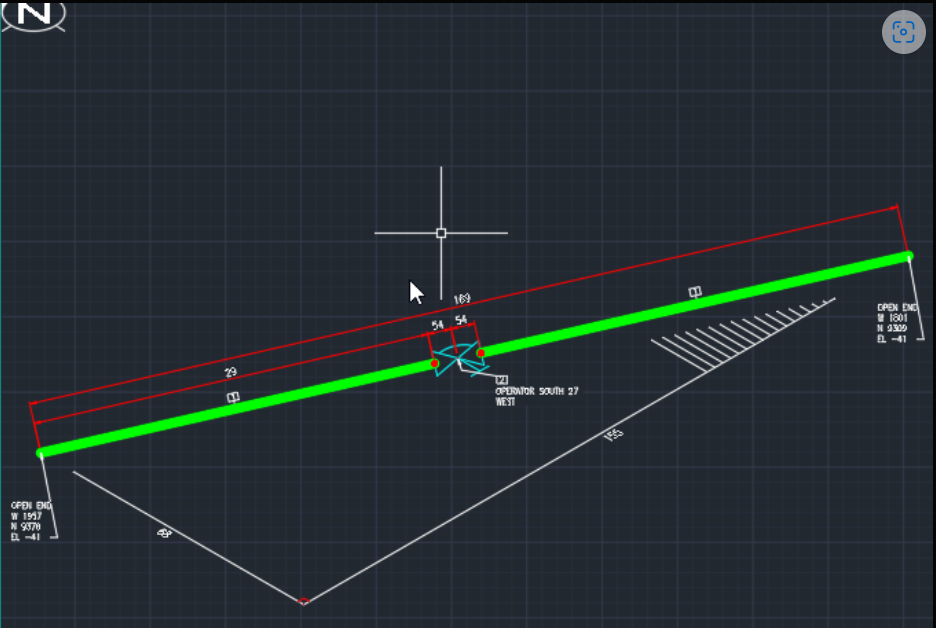936x628 pixels.
Task: Click the right "54" dimension text
Action: click(461, 321)
